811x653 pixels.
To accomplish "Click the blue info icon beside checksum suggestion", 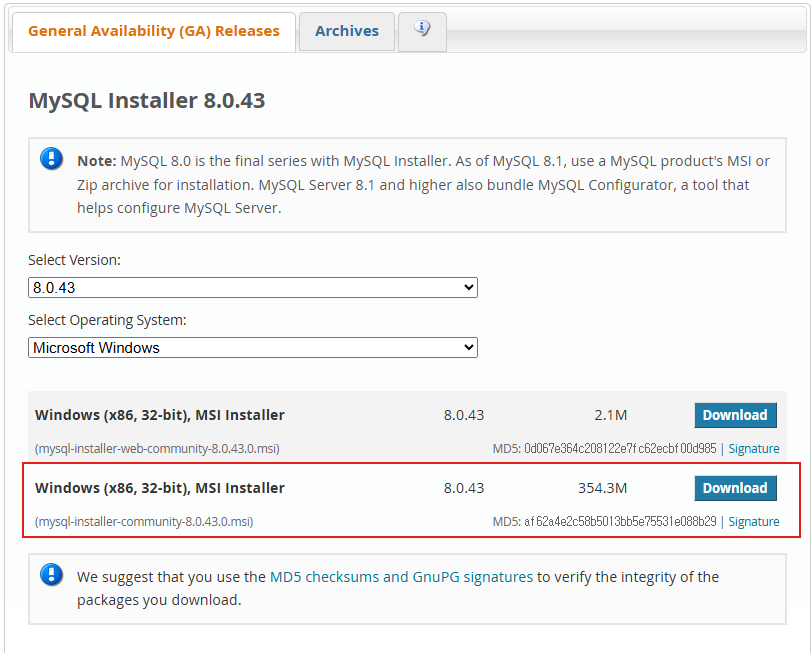I will click(x=52, y=574).
